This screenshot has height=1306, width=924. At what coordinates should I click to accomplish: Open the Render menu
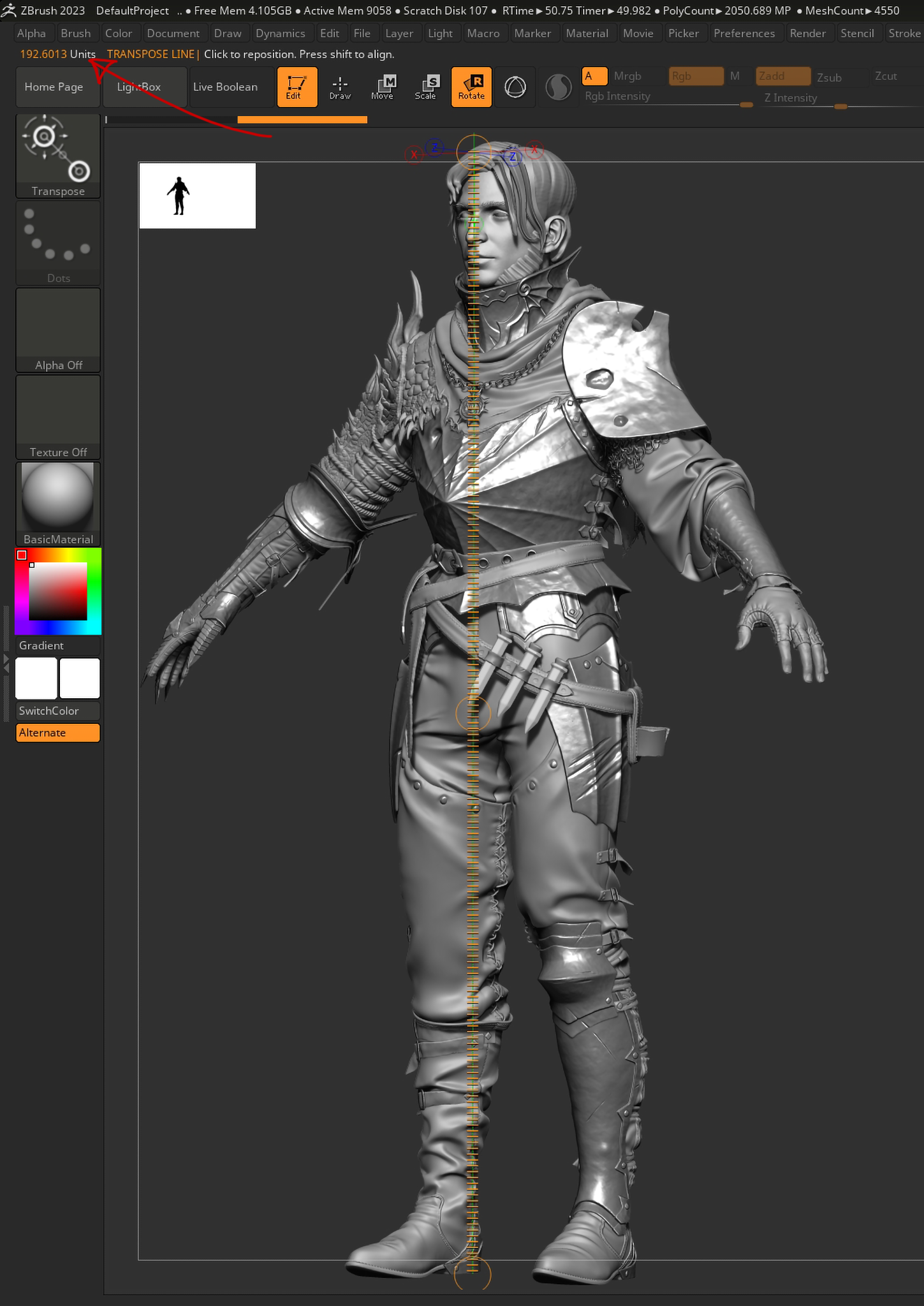pyautogui.click(x=808, y=33)
